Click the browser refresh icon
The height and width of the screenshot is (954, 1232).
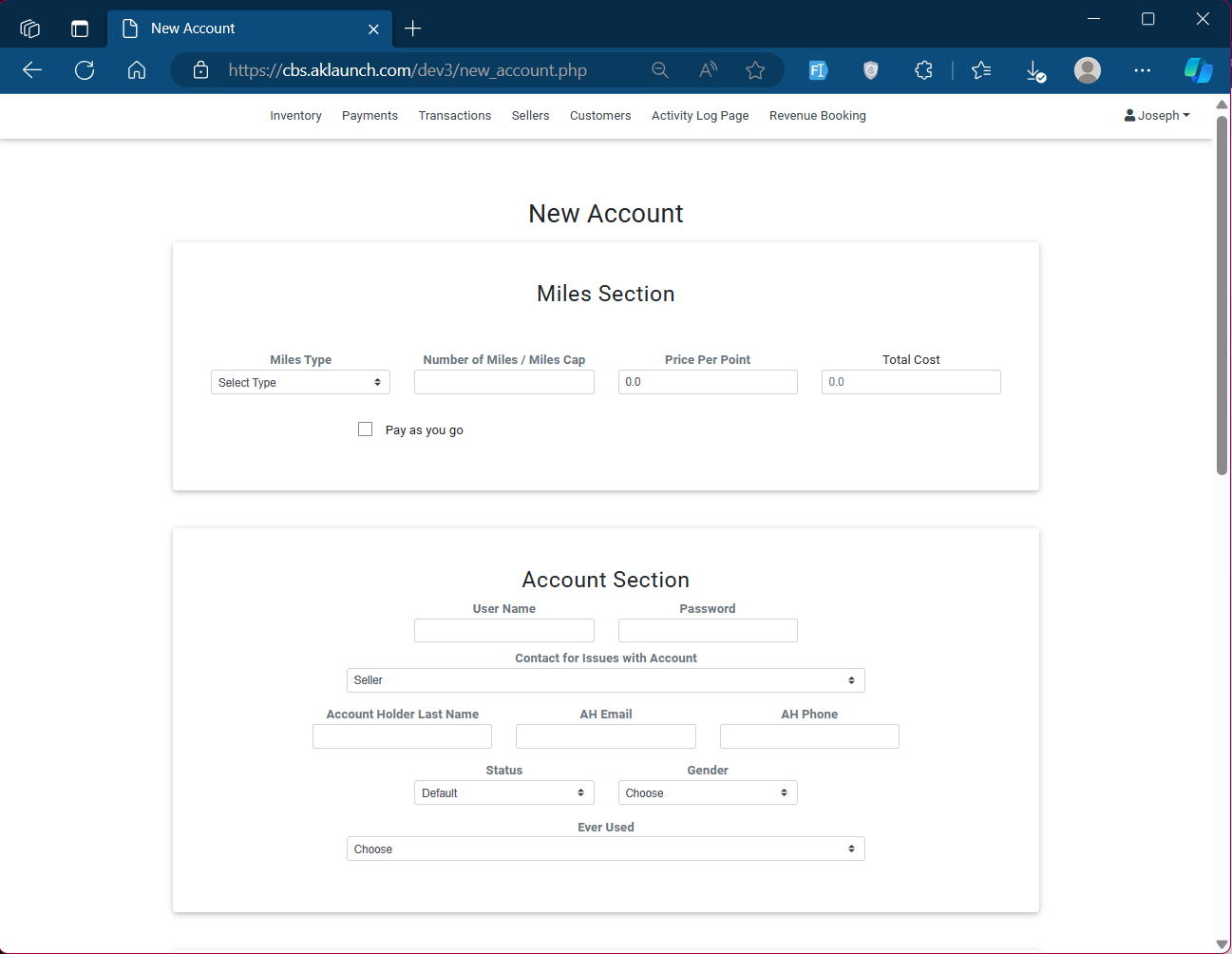coord(85,70)
